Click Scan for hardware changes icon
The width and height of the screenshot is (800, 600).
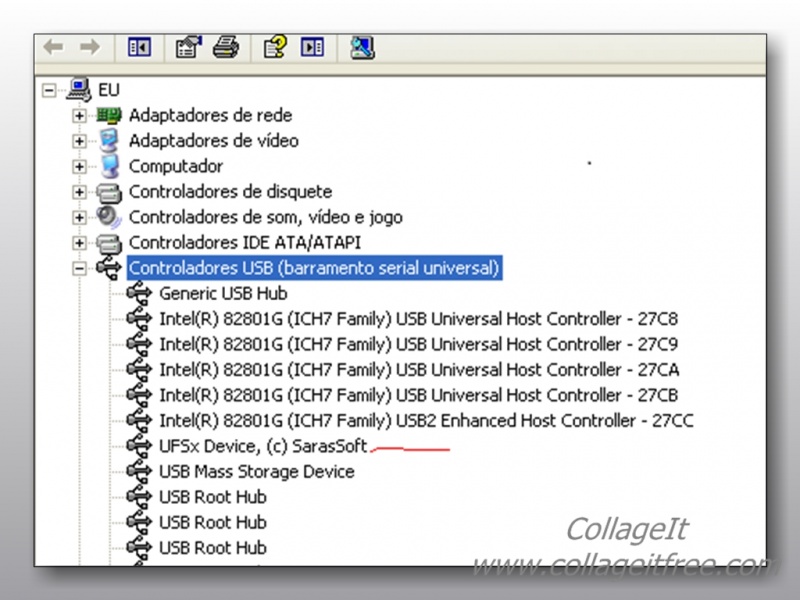pyautogui.click(x=362, y=48)
